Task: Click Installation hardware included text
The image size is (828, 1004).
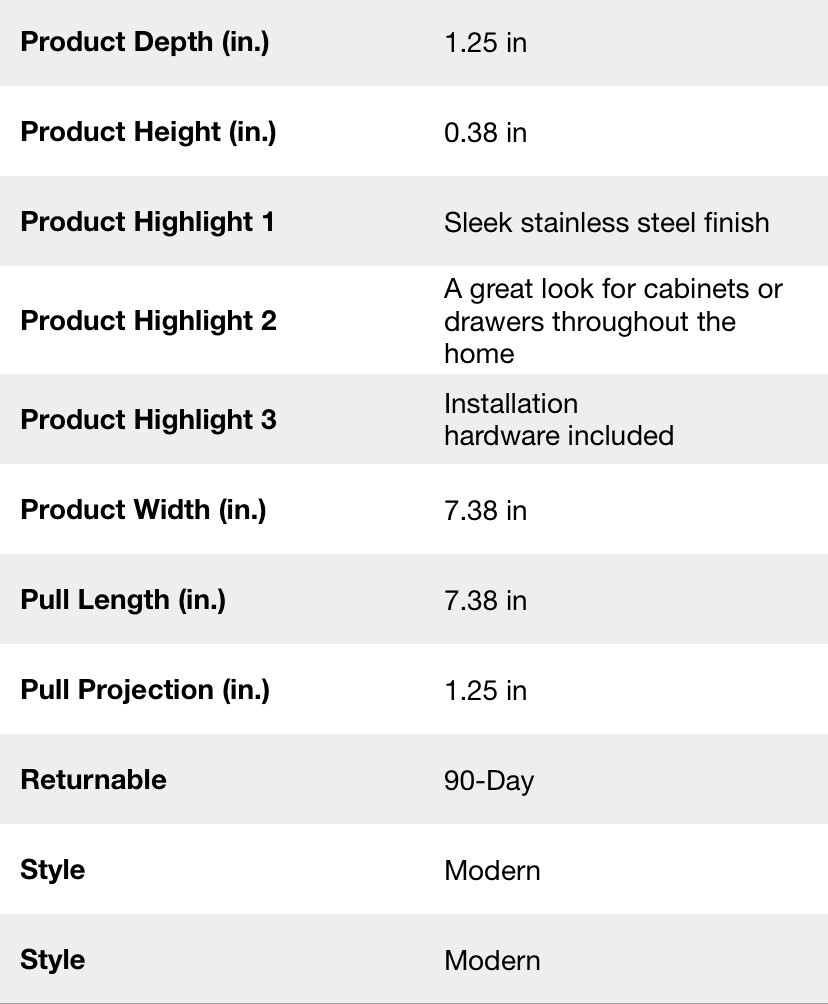Action: coord(558,419)
